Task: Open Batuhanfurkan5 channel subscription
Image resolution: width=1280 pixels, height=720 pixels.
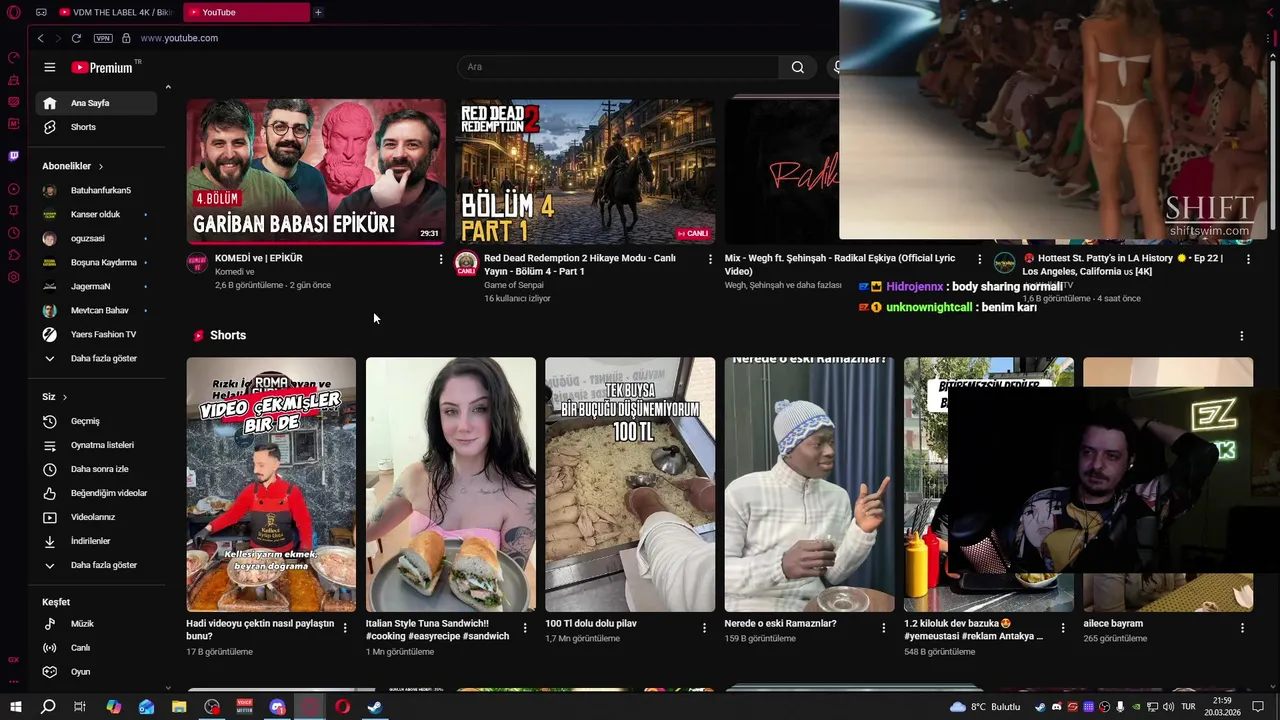Action: tap(96, 190)
